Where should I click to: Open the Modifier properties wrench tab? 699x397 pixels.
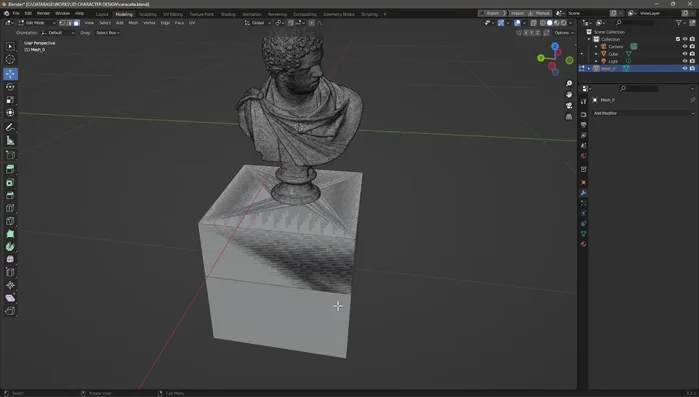point(583,193)
